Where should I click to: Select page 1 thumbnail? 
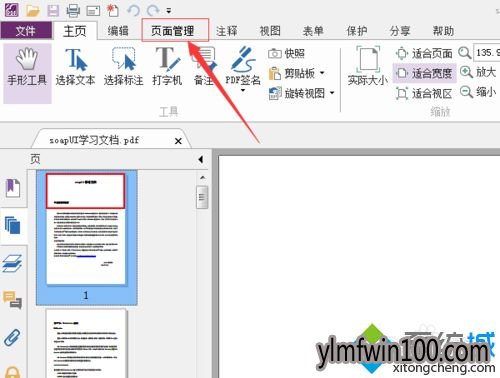click(x=86, y=237)
